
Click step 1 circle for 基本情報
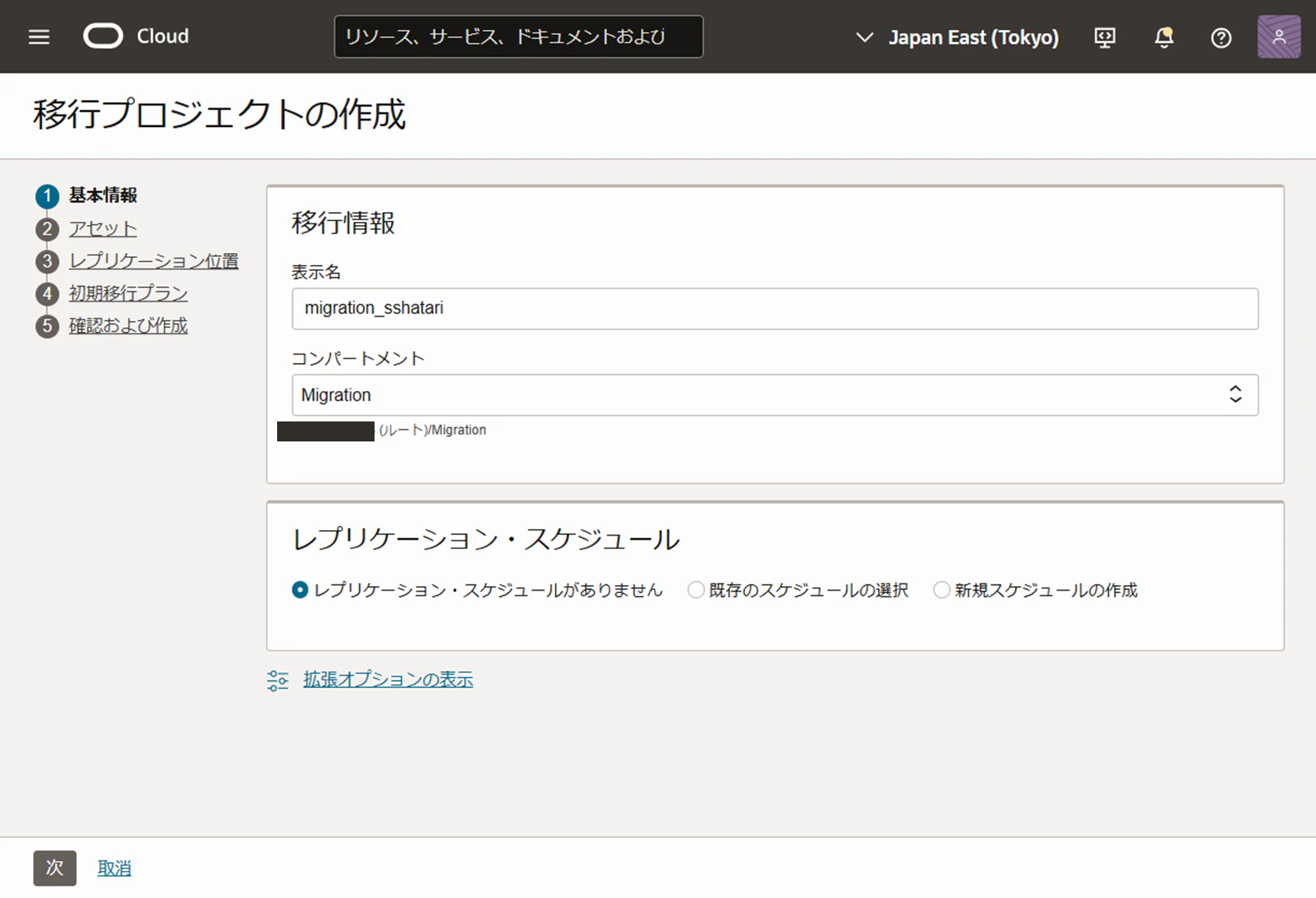click(x=47, y=196)
